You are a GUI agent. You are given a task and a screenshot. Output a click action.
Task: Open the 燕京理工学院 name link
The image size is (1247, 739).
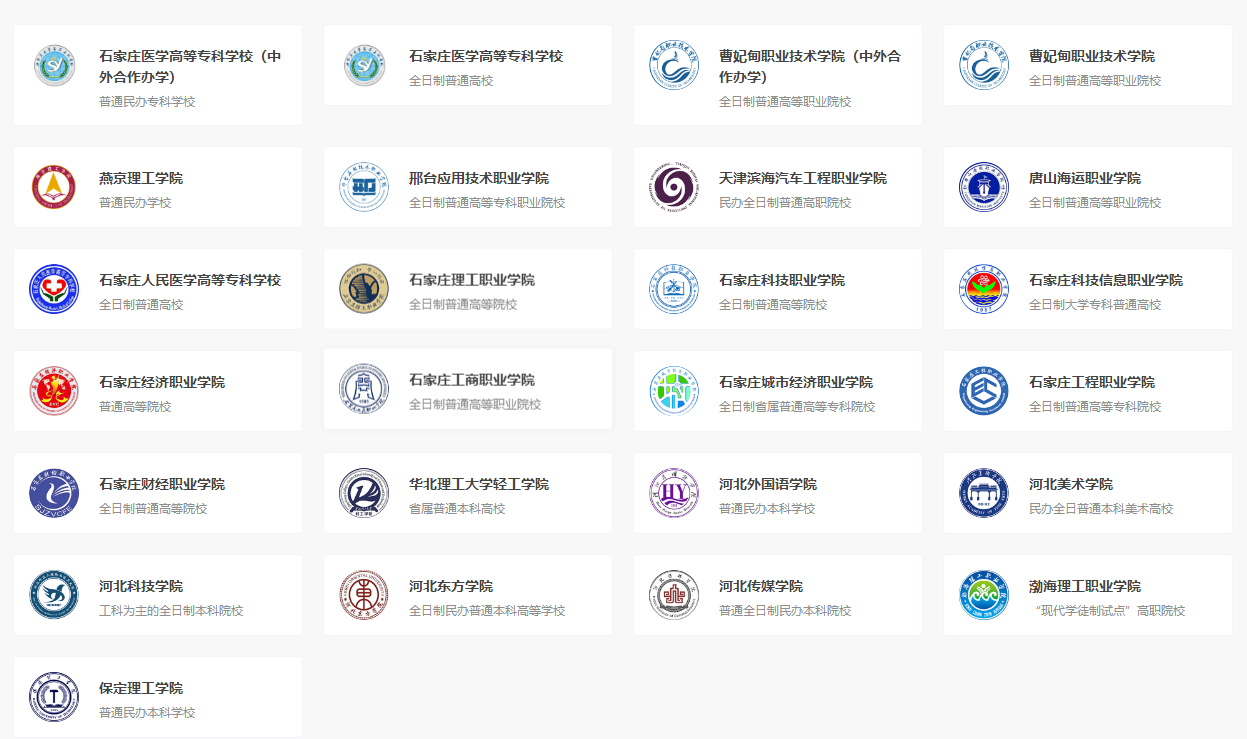[141, 178]
